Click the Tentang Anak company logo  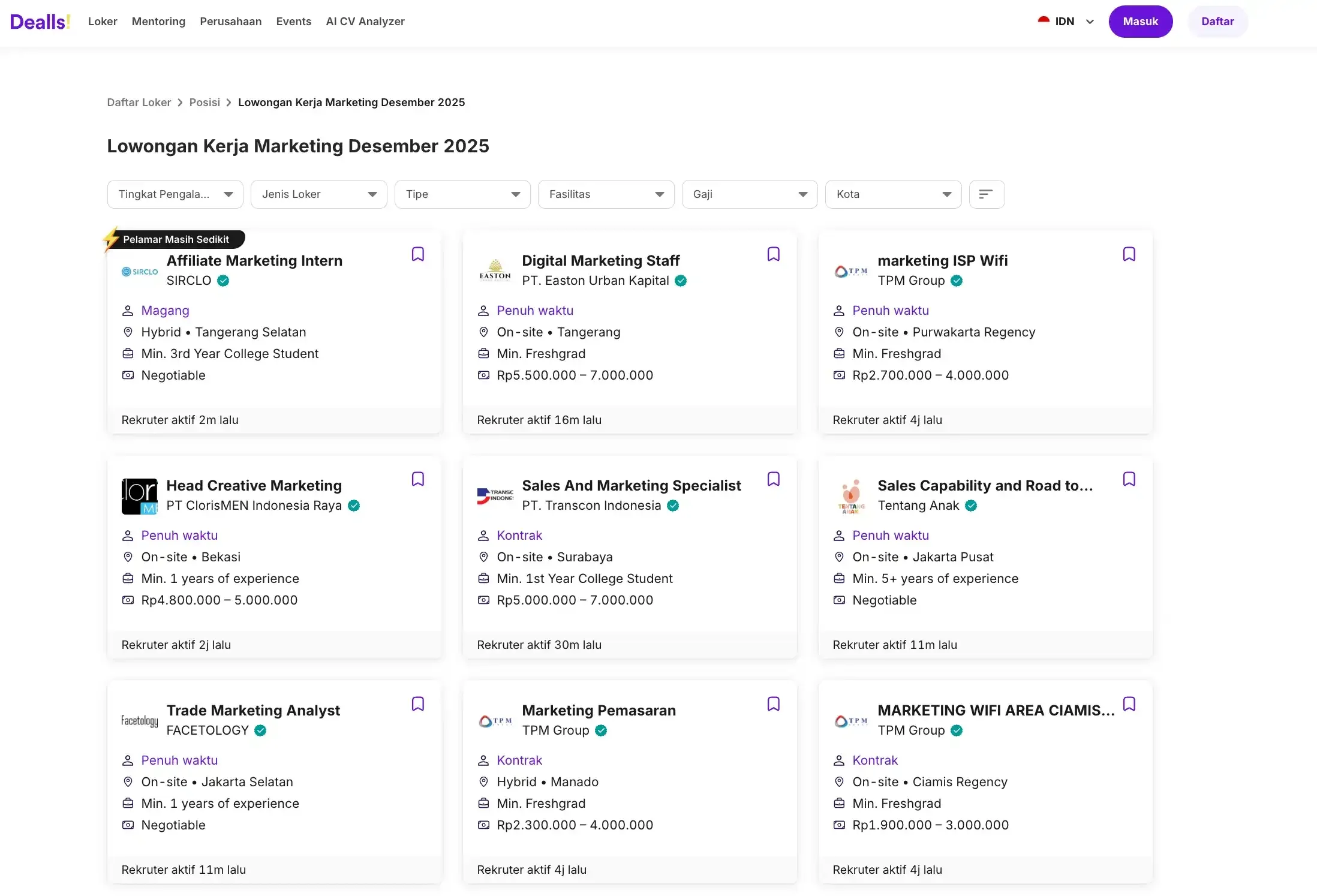point(850,497)
